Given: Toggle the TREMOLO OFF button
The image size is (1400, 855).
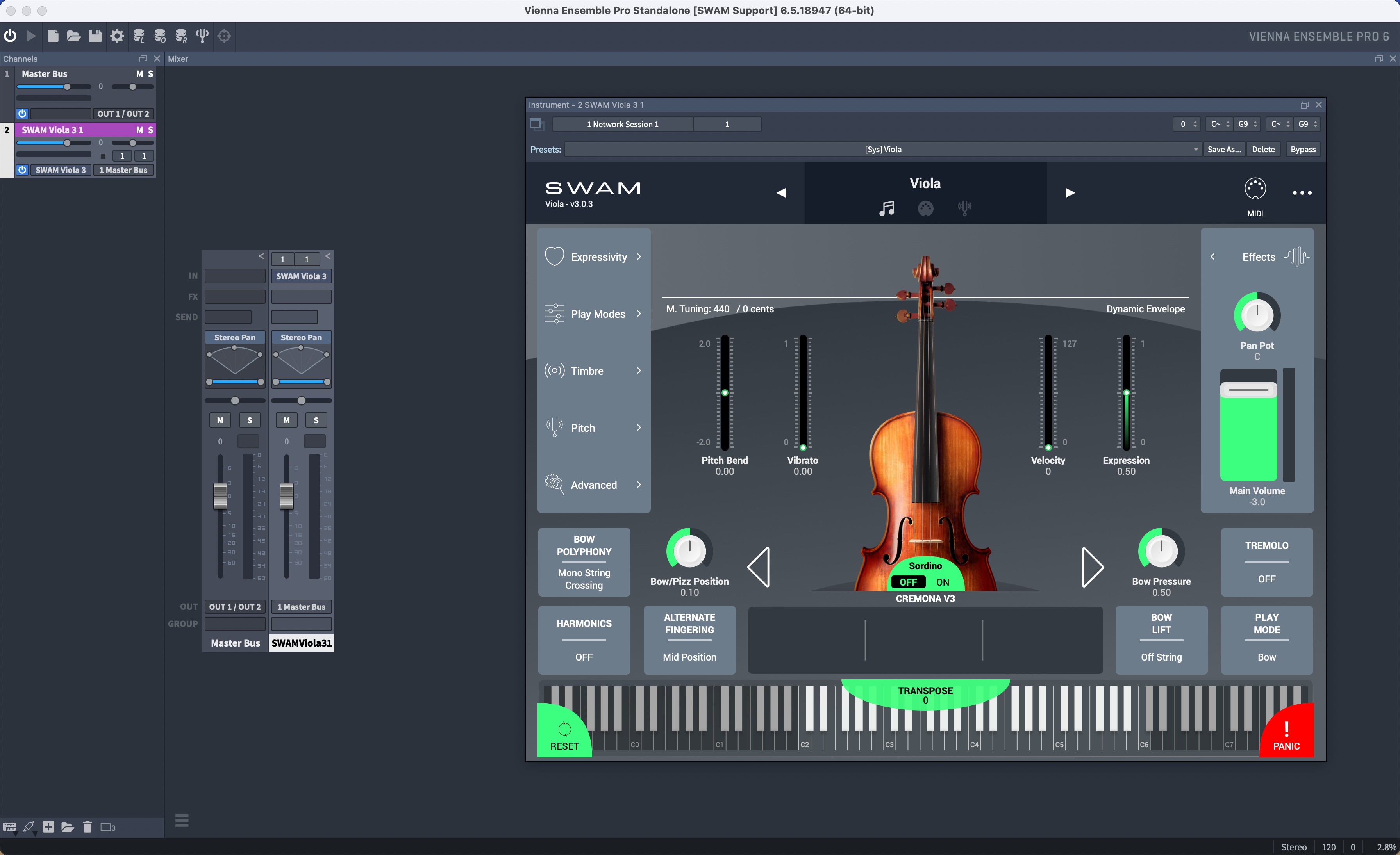Looking at the screenshot, I should pyautogui.click(x=1266, y=562).
